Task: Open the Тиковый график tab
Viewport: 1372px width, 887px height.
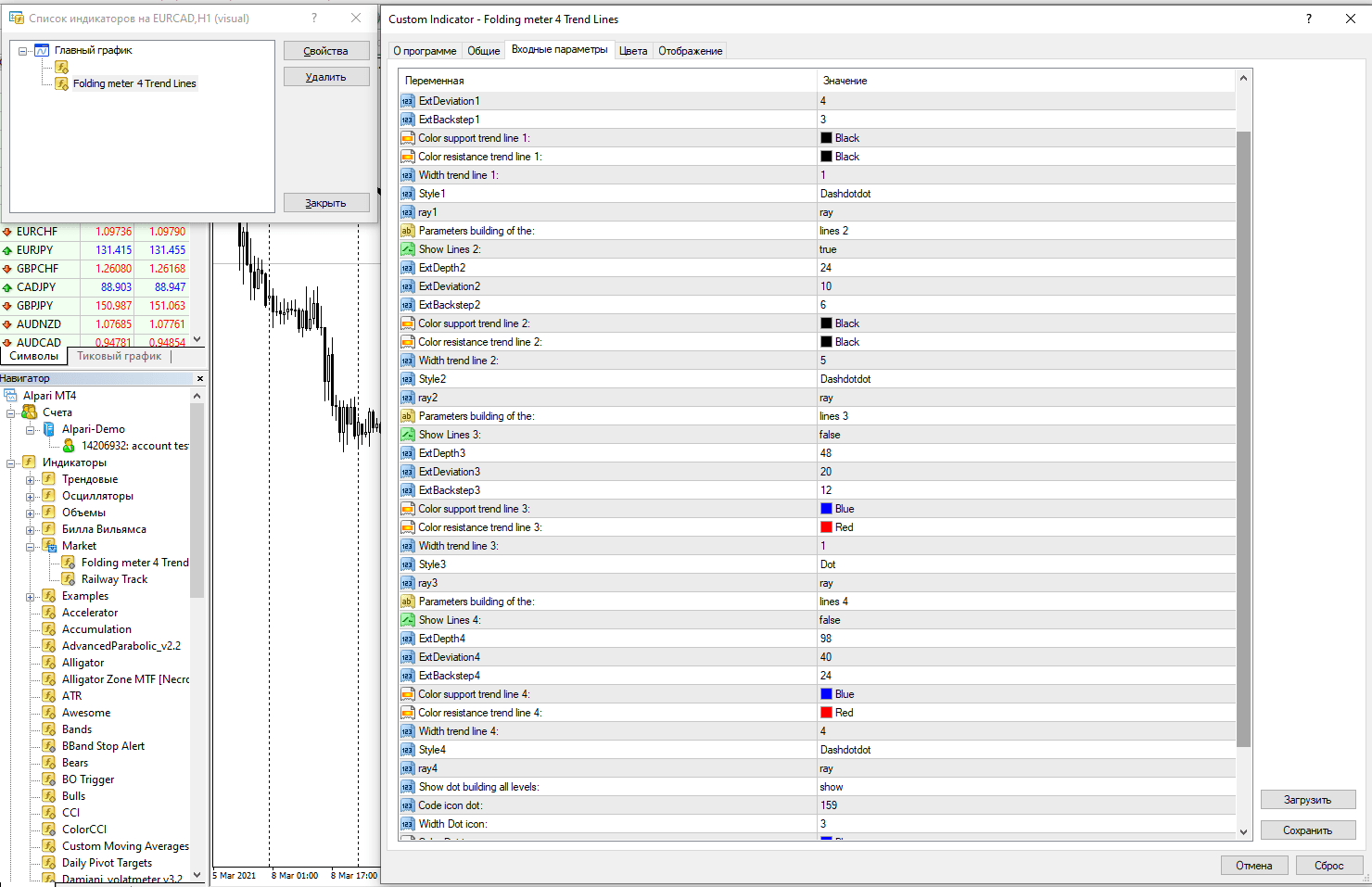Action: (x=119, y=356)
